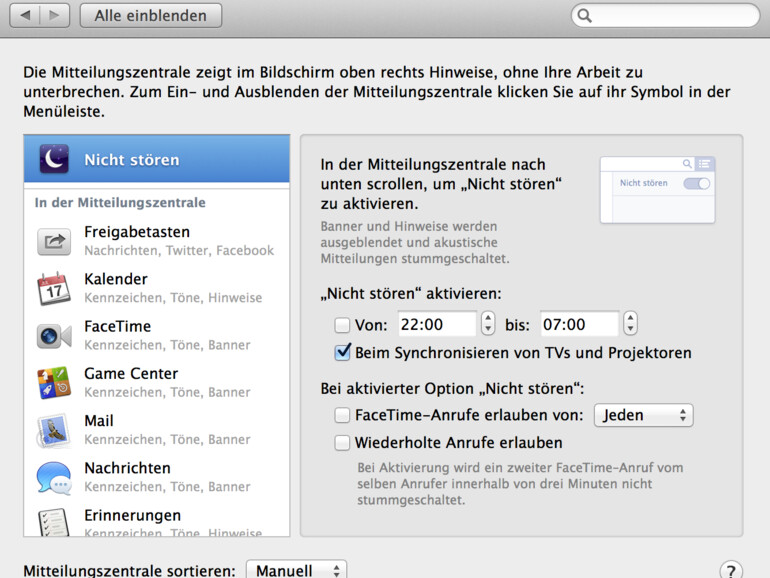Choose the Game Center icon
The image size is (770, 578).
pos(53,383)
